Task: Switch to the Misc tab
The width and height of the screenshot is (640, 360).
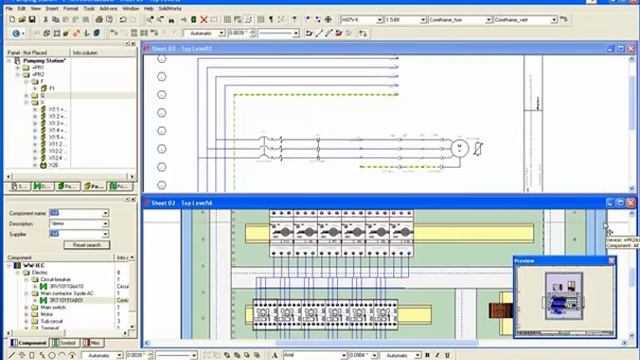Action: (93, 343)
